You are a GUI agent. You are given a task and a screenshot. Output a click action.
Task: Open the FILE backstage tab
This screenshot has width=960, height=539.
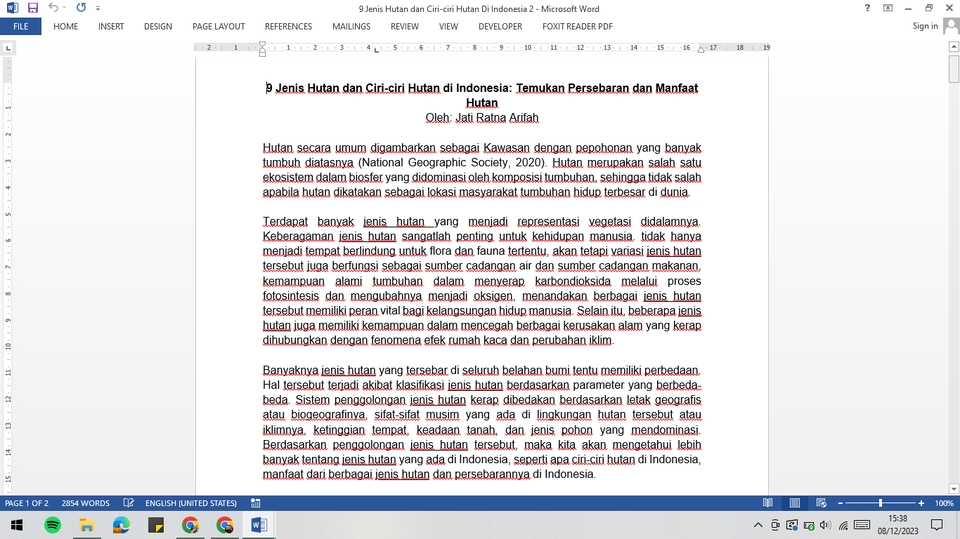click(21, 26)
